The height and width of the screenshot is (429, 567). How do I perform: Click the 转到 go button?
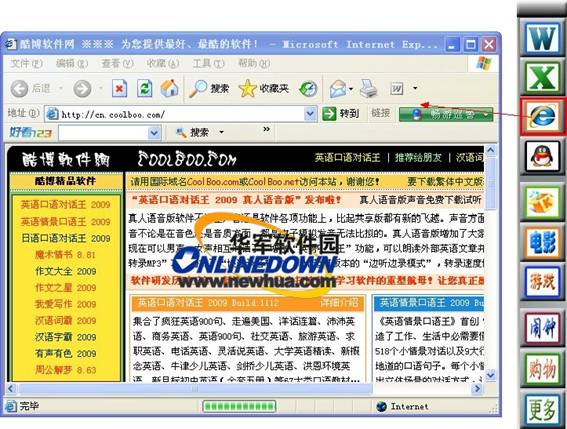click(340, 114)
